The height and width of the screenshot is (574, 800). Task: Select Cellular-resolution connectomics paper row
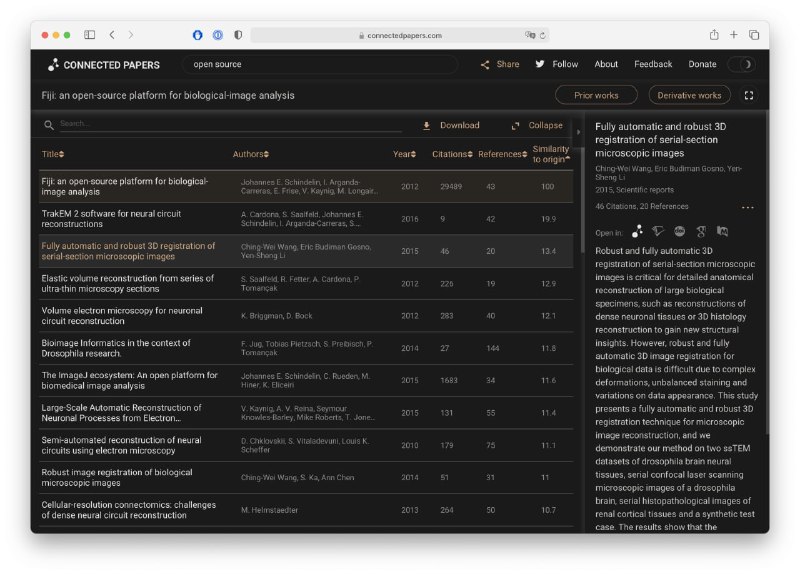(x=306, y=510)
